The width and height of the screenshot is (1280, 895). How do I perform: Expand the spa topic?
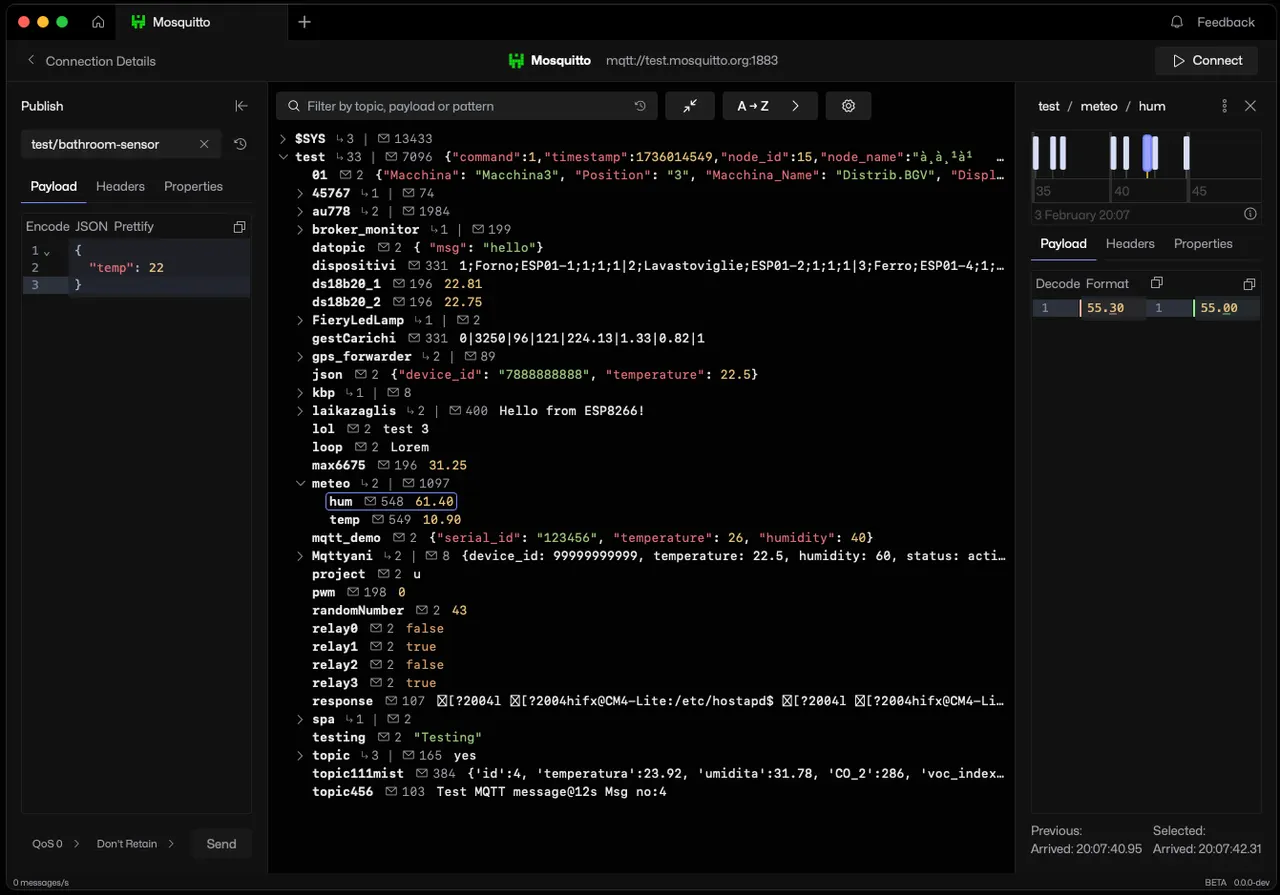(300, 719)
